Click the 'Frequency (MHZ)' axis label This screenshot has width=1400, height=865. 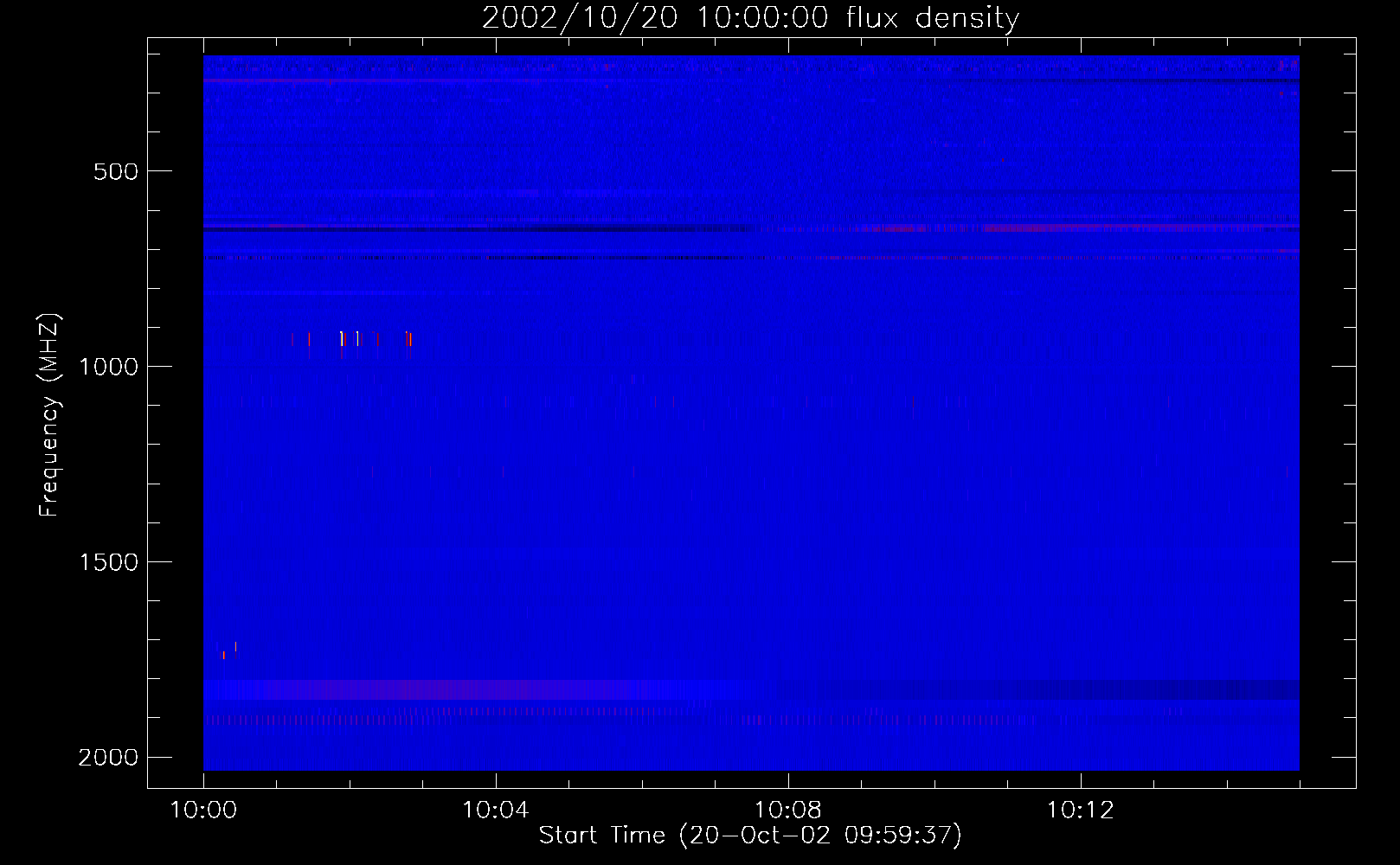(x=49, y=415)
